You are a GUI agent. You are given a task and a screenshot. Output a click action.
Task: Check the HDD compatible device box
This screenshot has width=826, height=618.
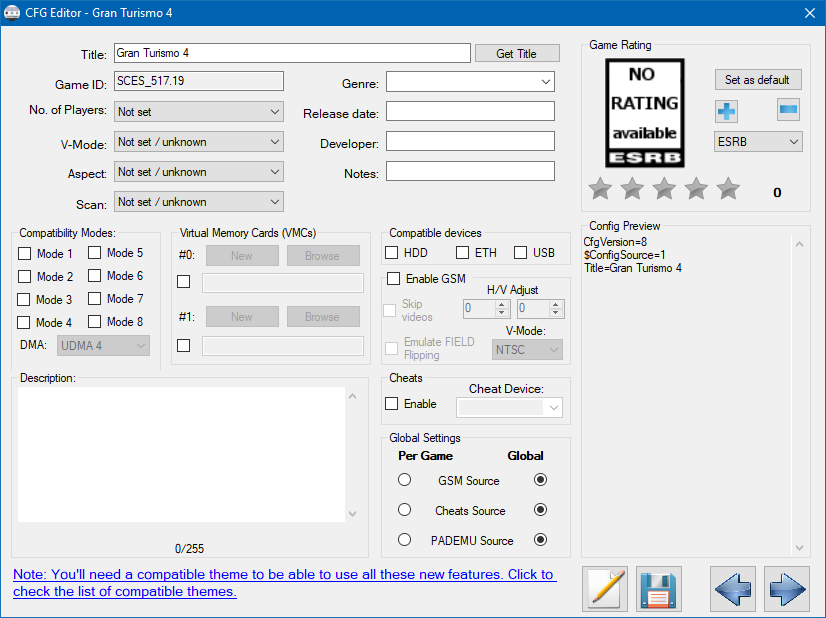(x=391, y=252)
